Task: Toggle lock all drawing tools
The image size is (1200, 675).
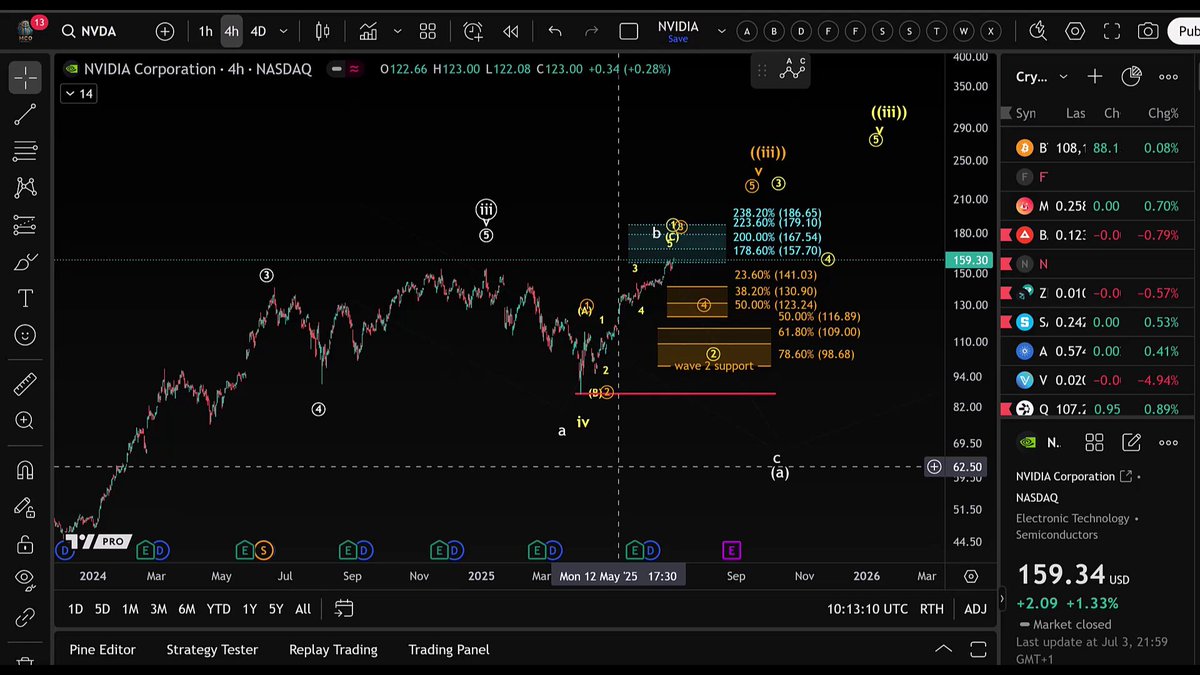Action: 25,545
